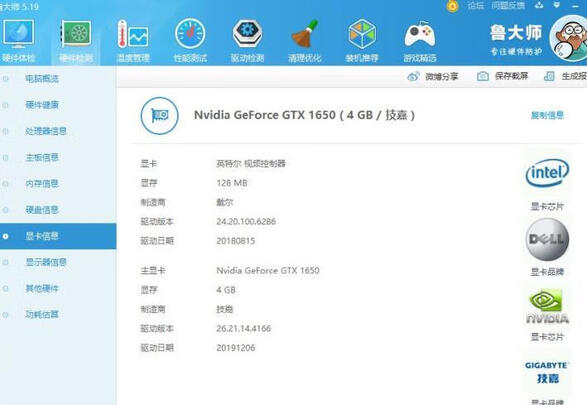
Task: Click the camera icon for 保存截屏
Action: [483, 76]
